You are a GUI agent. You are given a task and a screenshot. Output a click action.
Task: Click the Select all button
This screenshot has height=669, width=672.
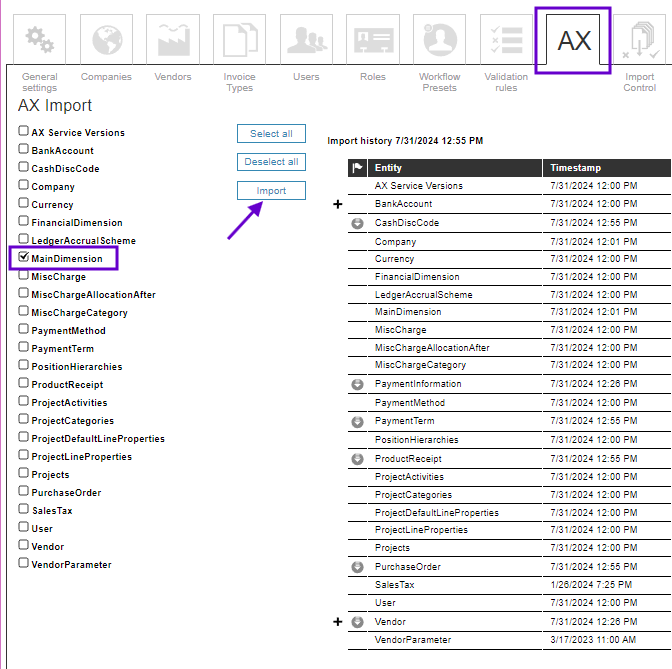pos(271,134)
